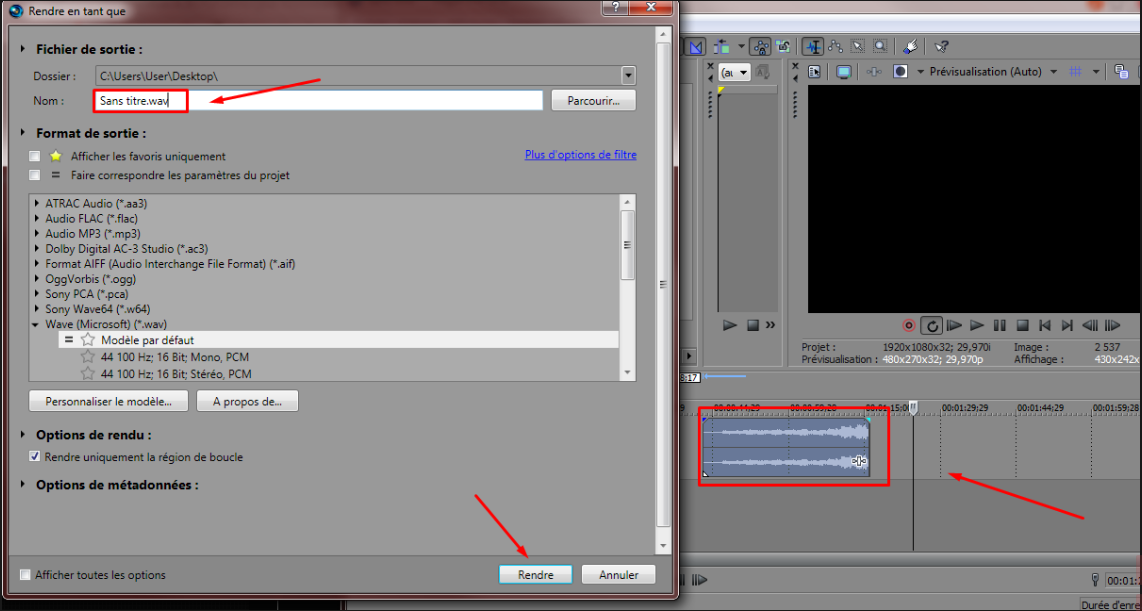Open the Plus d'options de filtre link
This screenshot has width=1142, height=611.
coord(580,155)
